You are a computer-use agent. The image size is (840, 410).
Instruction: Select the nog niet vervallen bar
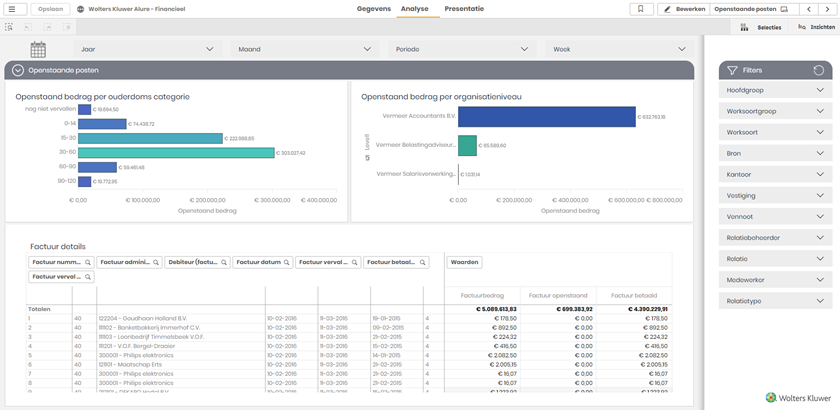(x=85, y=109)
